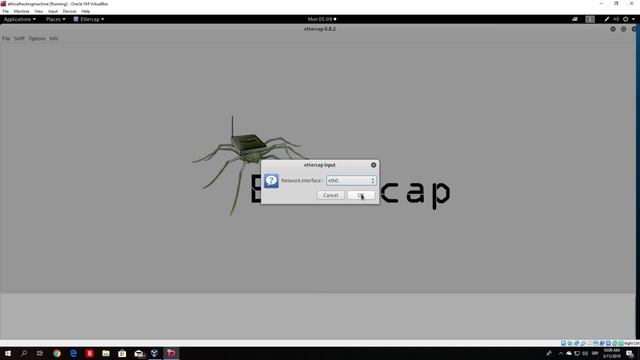This screenshot has height=360, width=640.
Task: Open the Ettercap File menu
Action: click(6, 38)
